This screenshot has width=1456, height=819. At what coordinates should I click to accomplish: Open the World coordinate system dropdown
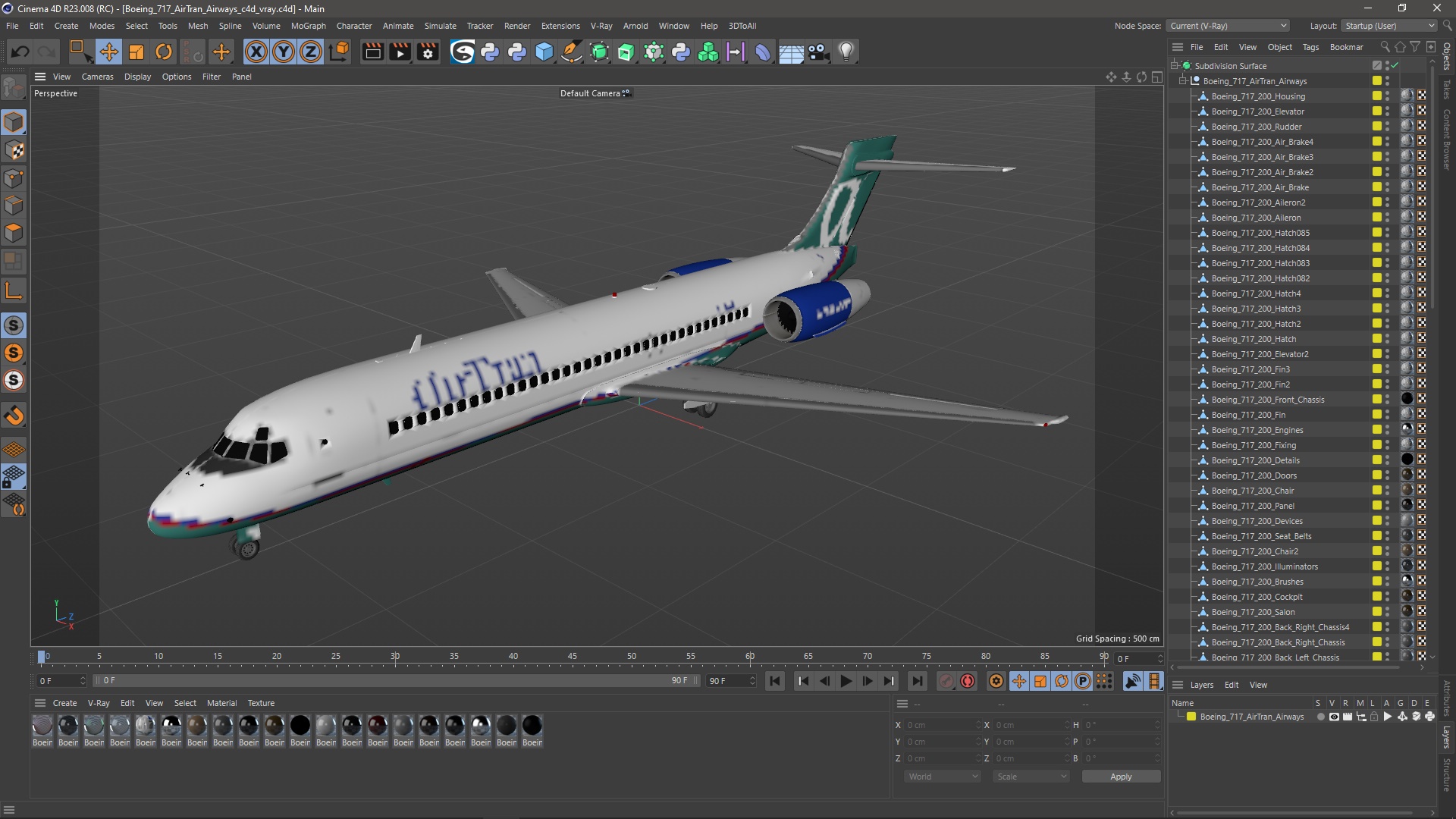click(x=943, y=777)
